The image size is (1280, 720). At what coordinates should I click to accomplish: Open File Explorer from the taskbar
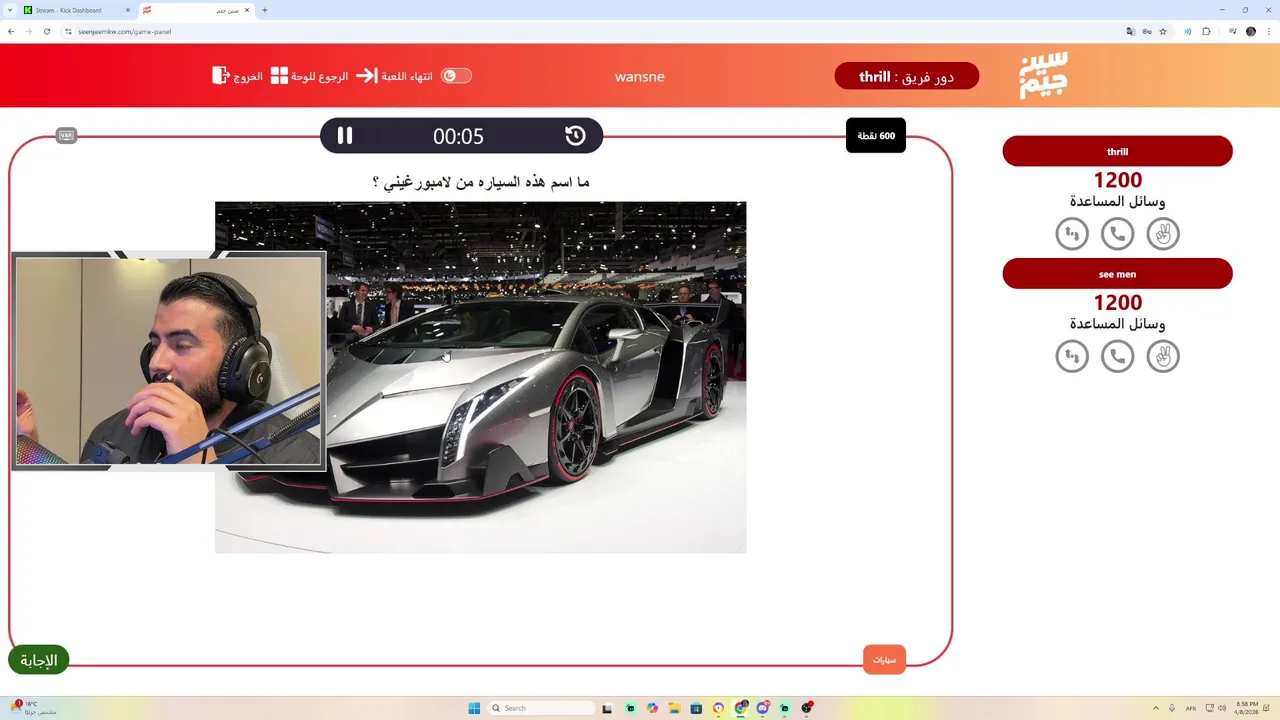click(x=674, y=708)
